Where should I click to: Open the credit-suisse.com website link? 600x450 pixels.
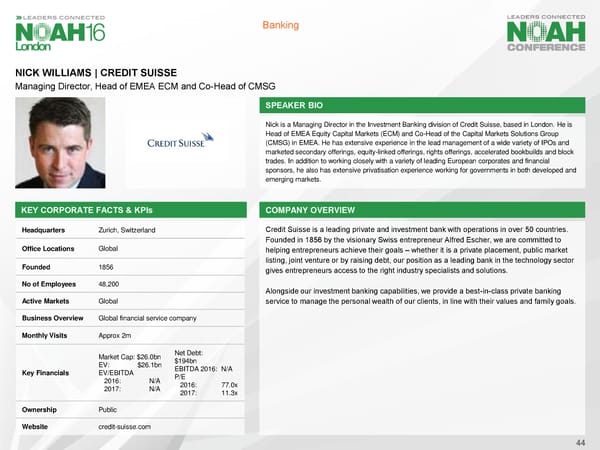tap(124, 427)
